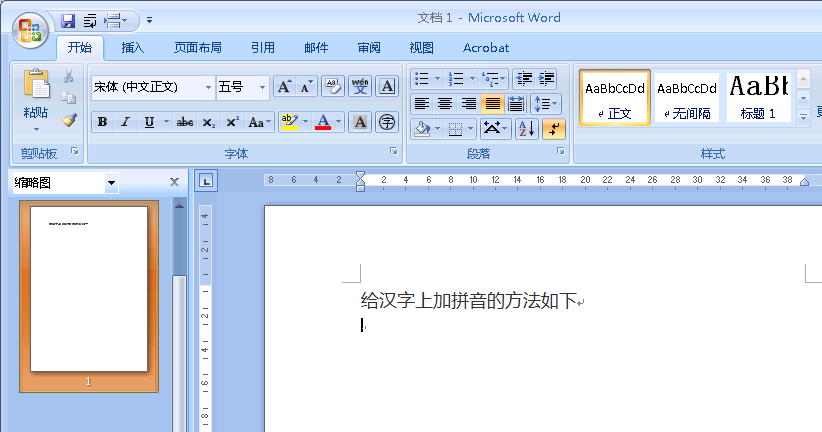Image resolution: width=822 pixels, height=432 pixels.
Task: Open font color dropdown arrow
Action: point(339,122)
